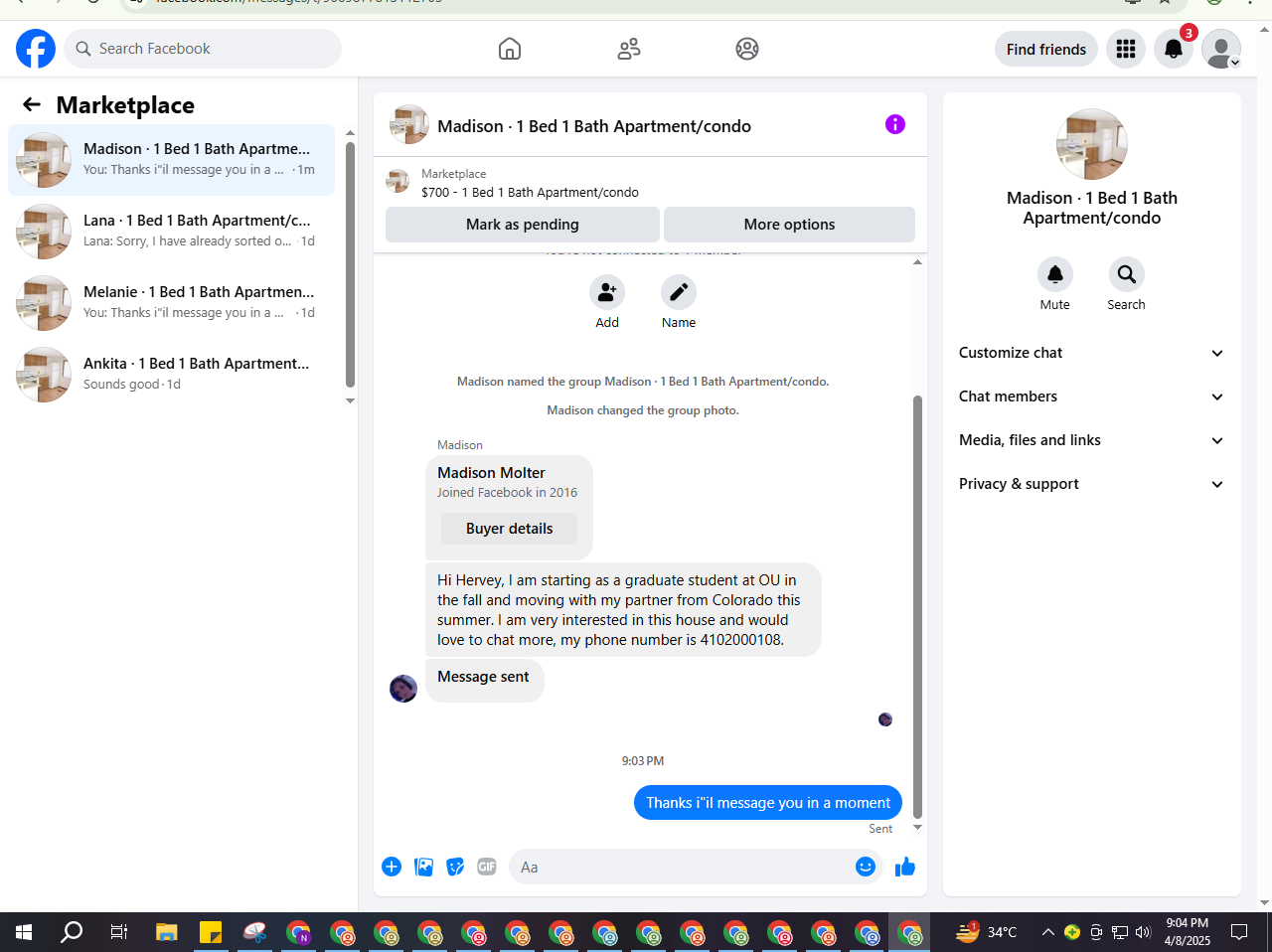Expand Media, files and links section
The width and height of the screenshot is (1272, 952).
click(x=1091, y=440)
